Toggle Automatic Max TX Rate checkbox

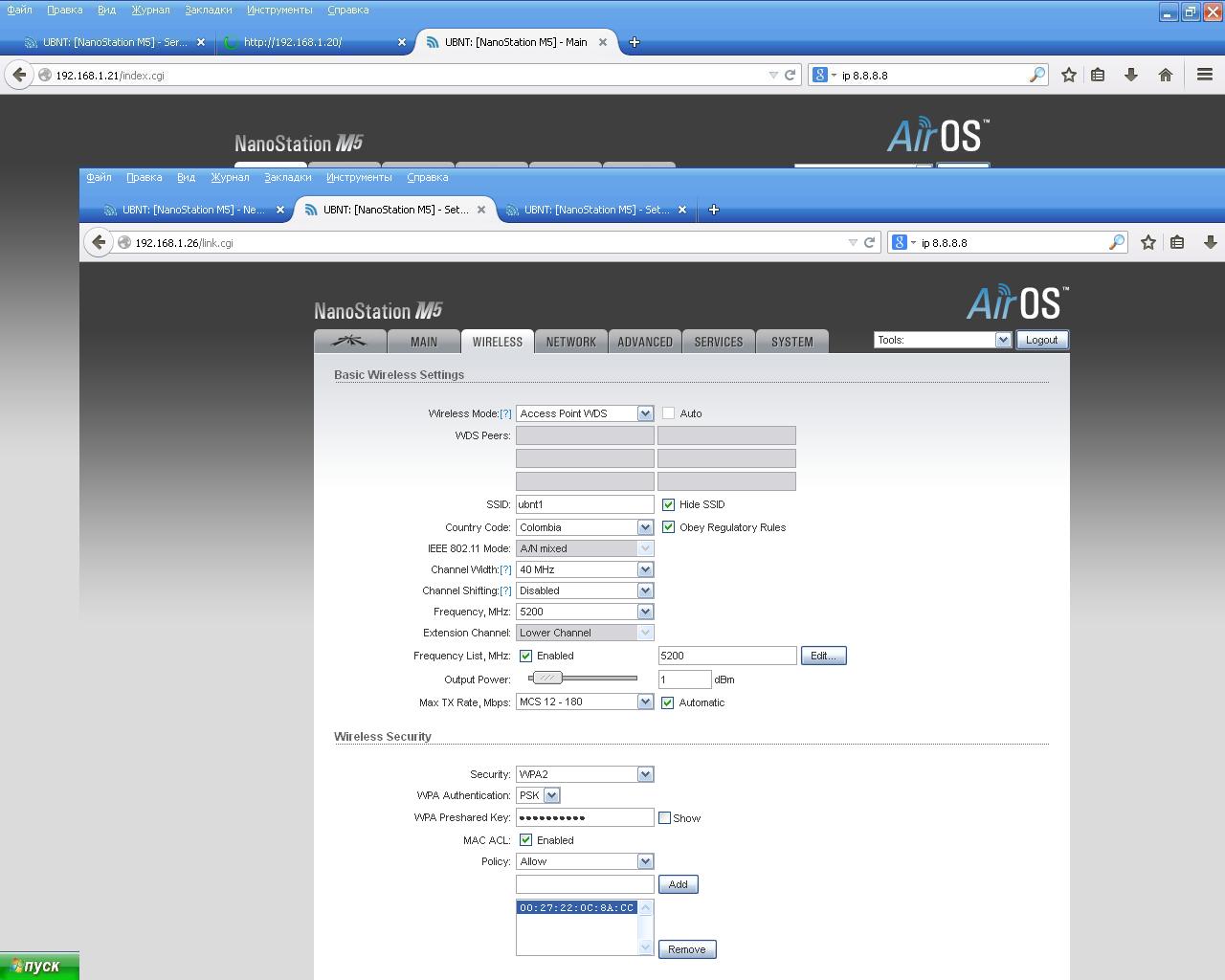point(667,702)
